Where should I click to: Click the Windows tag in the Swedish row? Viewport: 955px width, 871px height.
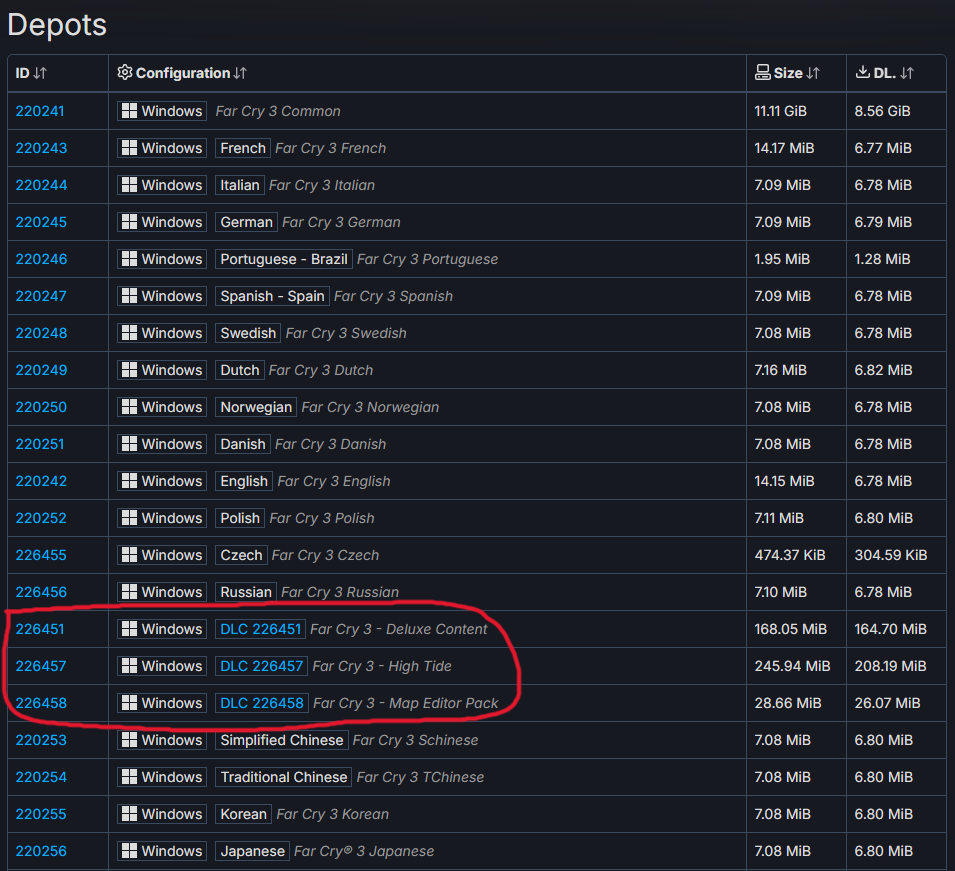(x=162, y=333)
